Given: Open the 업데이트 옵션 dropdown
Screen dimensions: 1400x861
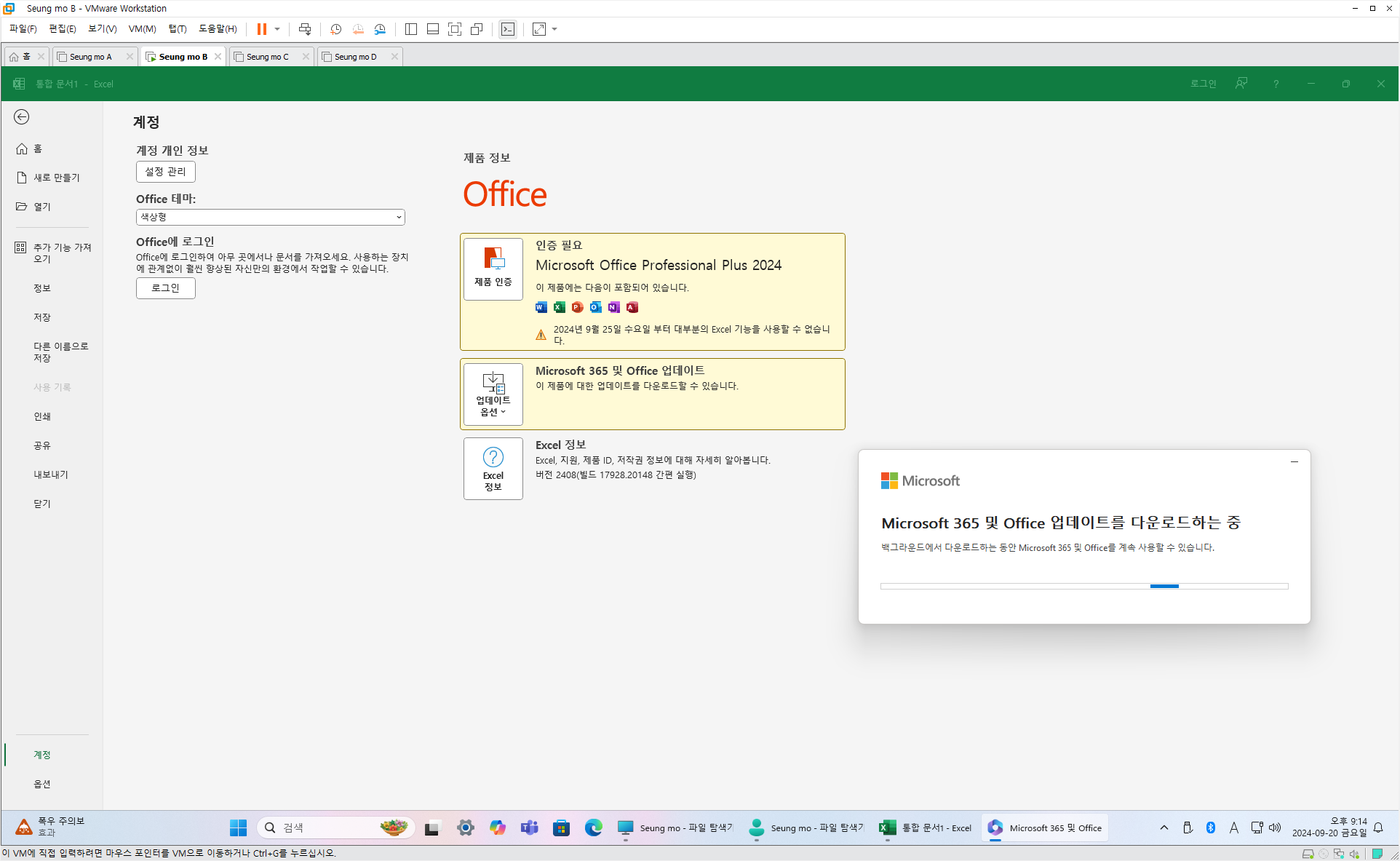Looking at the screenshot, I should (x=493, y=394).
